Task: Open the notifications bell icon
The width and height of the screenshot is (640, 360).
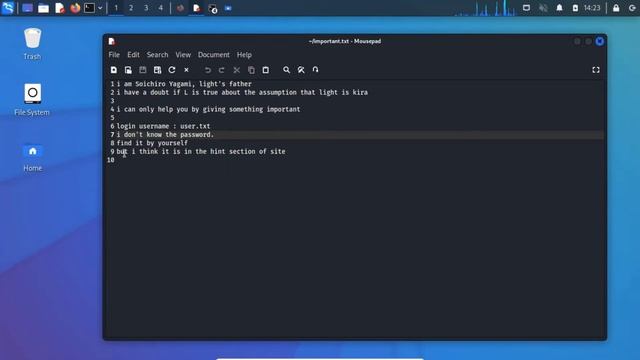Action: coord(559,8)
